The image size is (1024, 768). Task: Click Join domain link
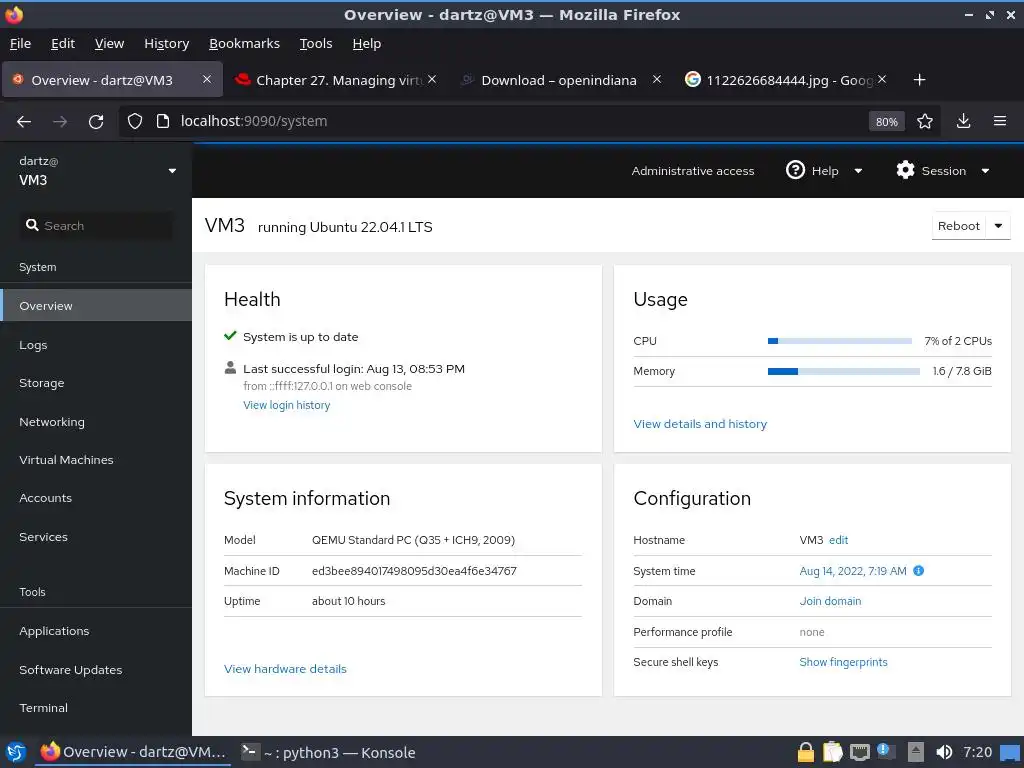coord(830,601)
